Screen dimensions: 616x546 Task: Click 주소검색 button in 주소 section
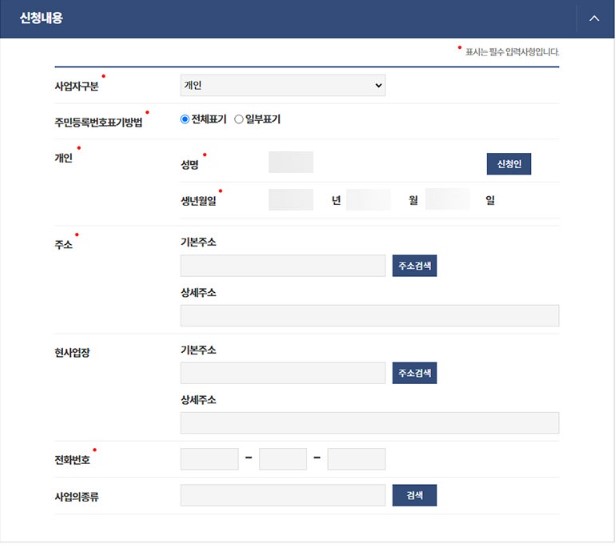tap(414, 266)
